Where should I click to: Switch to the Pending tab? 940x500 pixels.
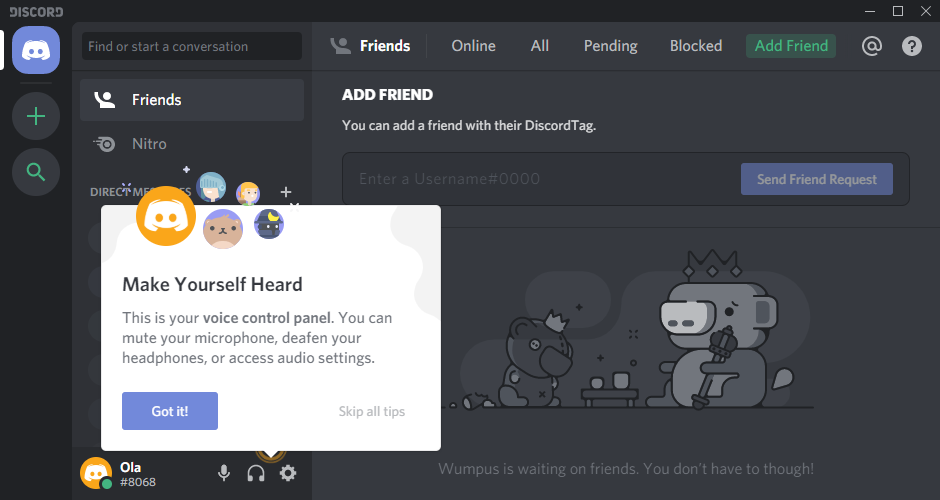[611, 46]
